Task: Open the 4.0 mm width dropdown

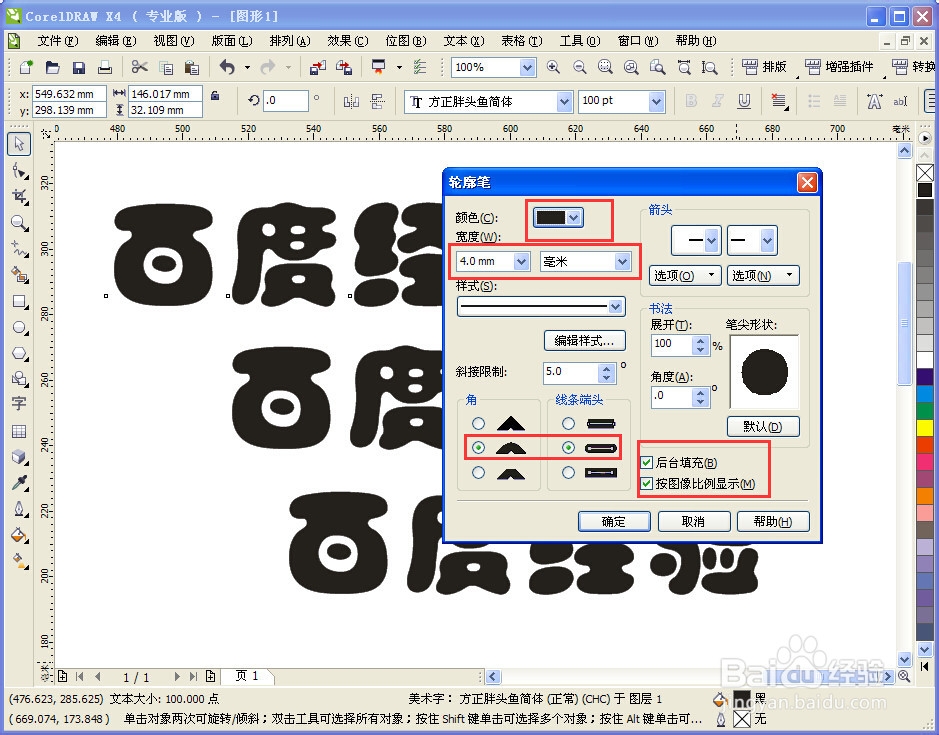Action: tap(521, 261)
